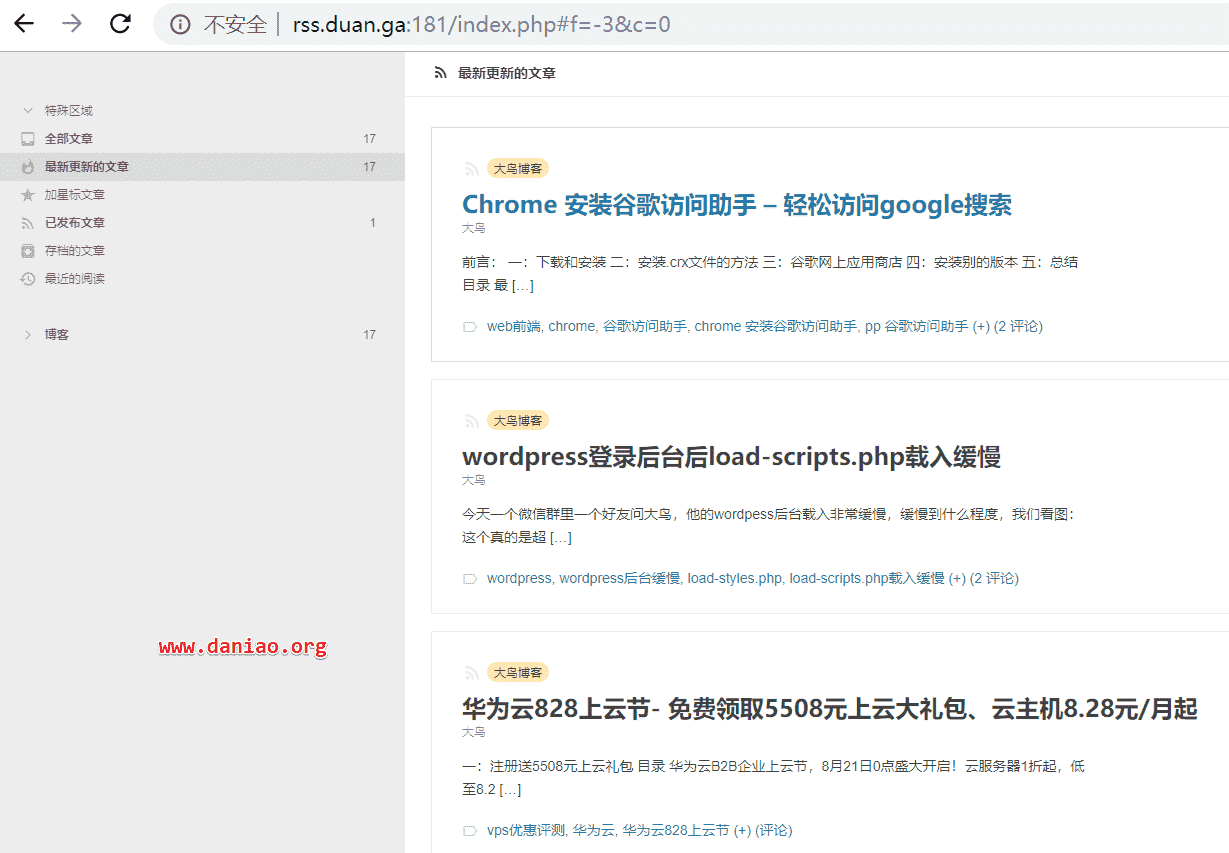This screenshot has width=1229, height=853.
Task: Open 最近的阅读 in the sidebar
Action: tap(75, 279)
